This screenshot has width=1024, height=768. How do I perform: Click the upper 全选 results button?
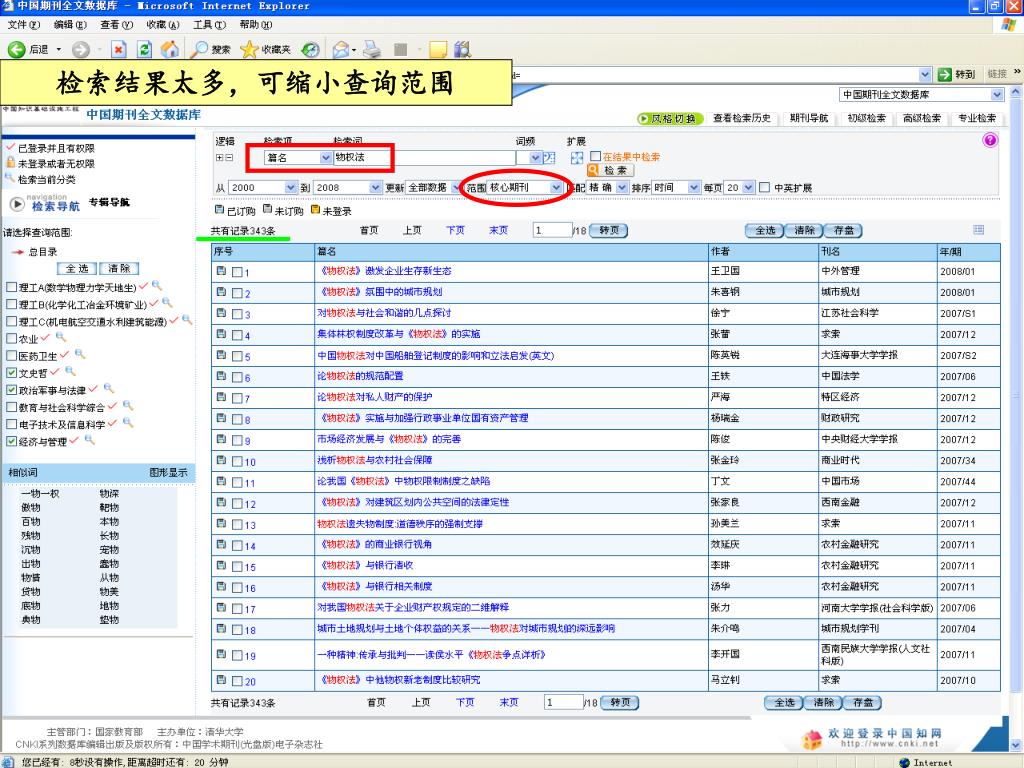click(x=765, y=230)
